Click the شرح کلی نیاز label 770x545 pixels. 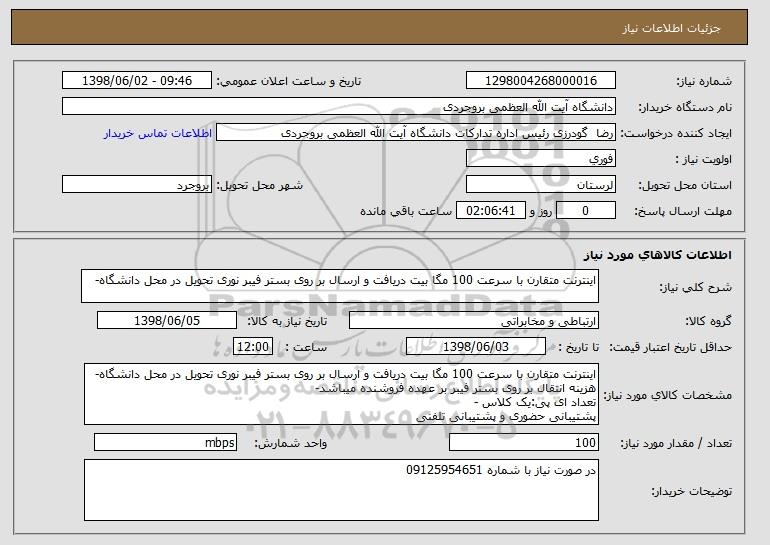pyautogui.click(x=695, y=287)
